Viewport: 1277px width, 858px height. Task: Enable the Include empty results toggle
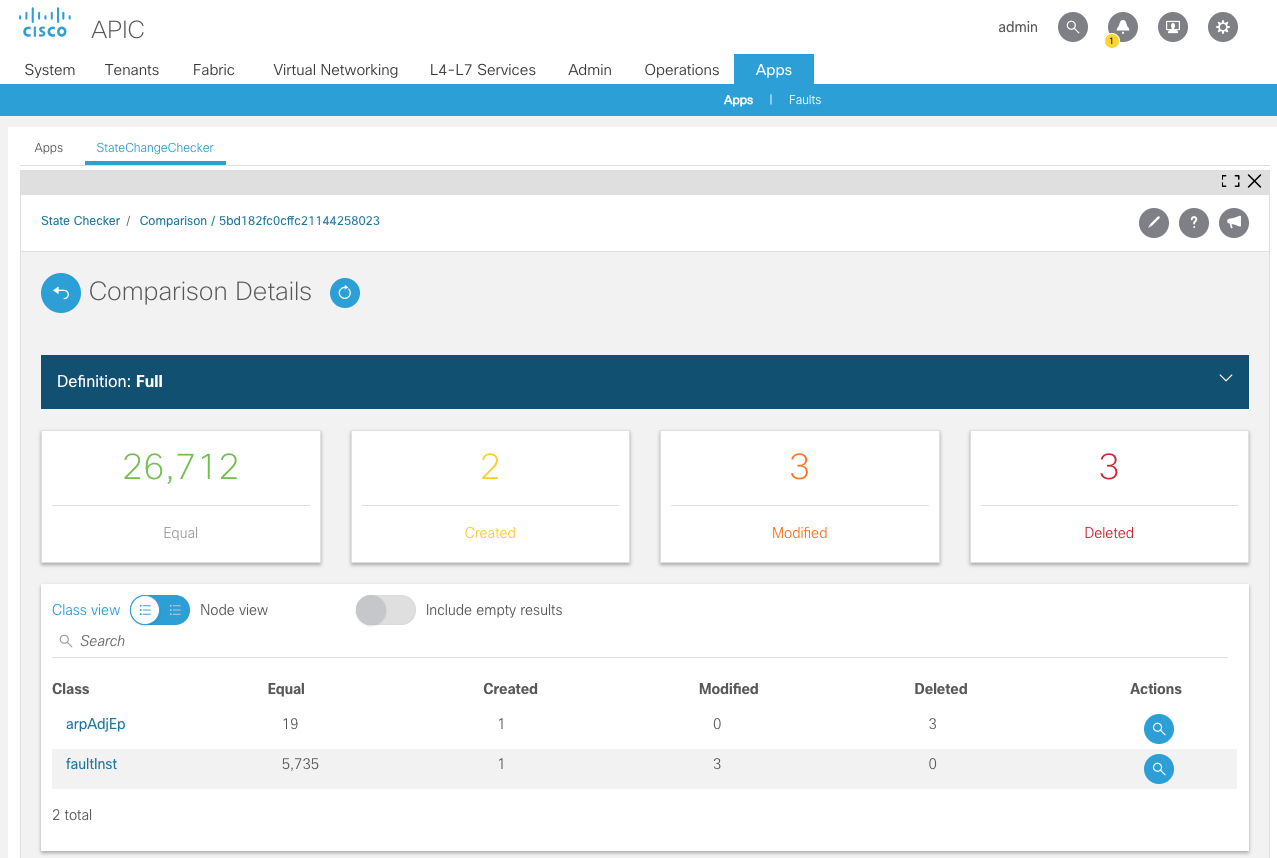click(385, 609)
